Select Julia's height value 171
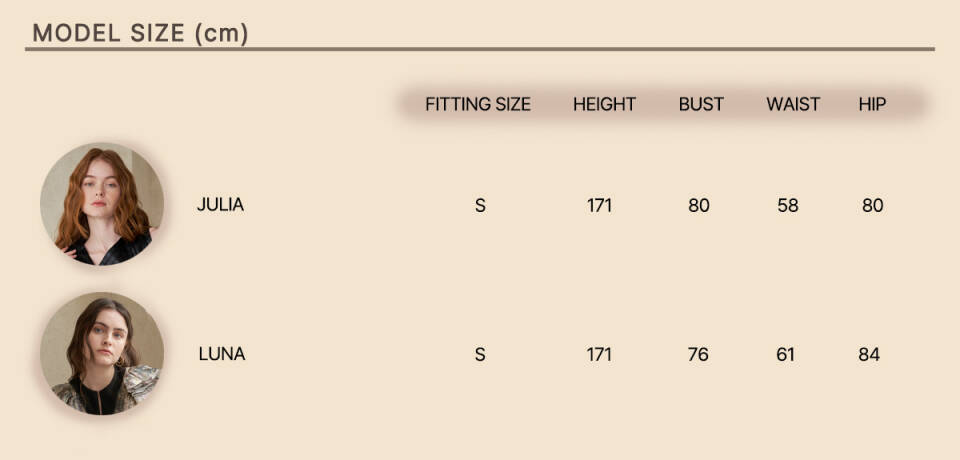The image size is (960, 460). (599, 206)
